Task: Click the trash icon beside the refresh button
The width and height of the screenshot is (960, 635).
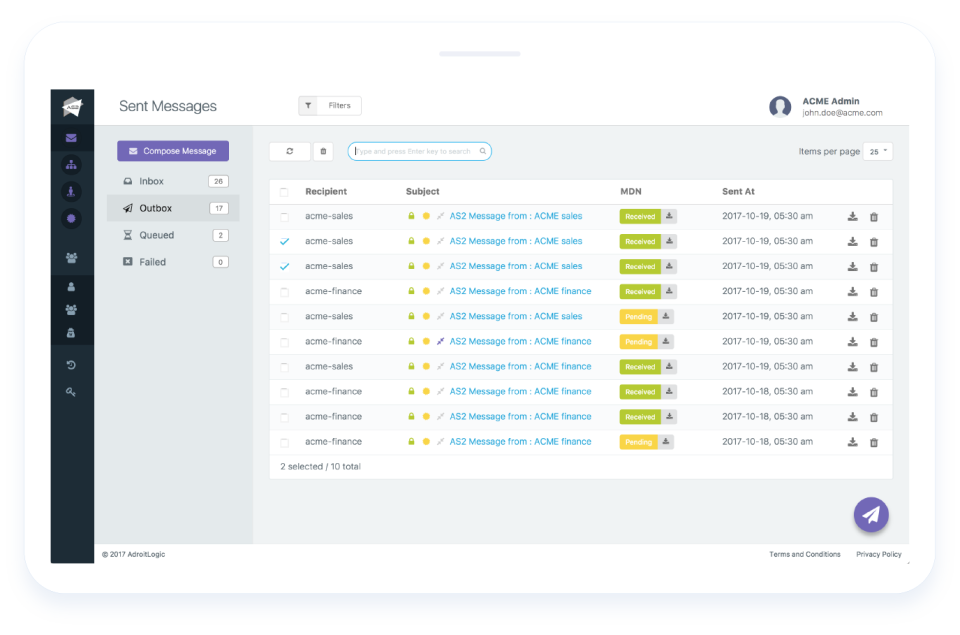Action: [322, 150]
